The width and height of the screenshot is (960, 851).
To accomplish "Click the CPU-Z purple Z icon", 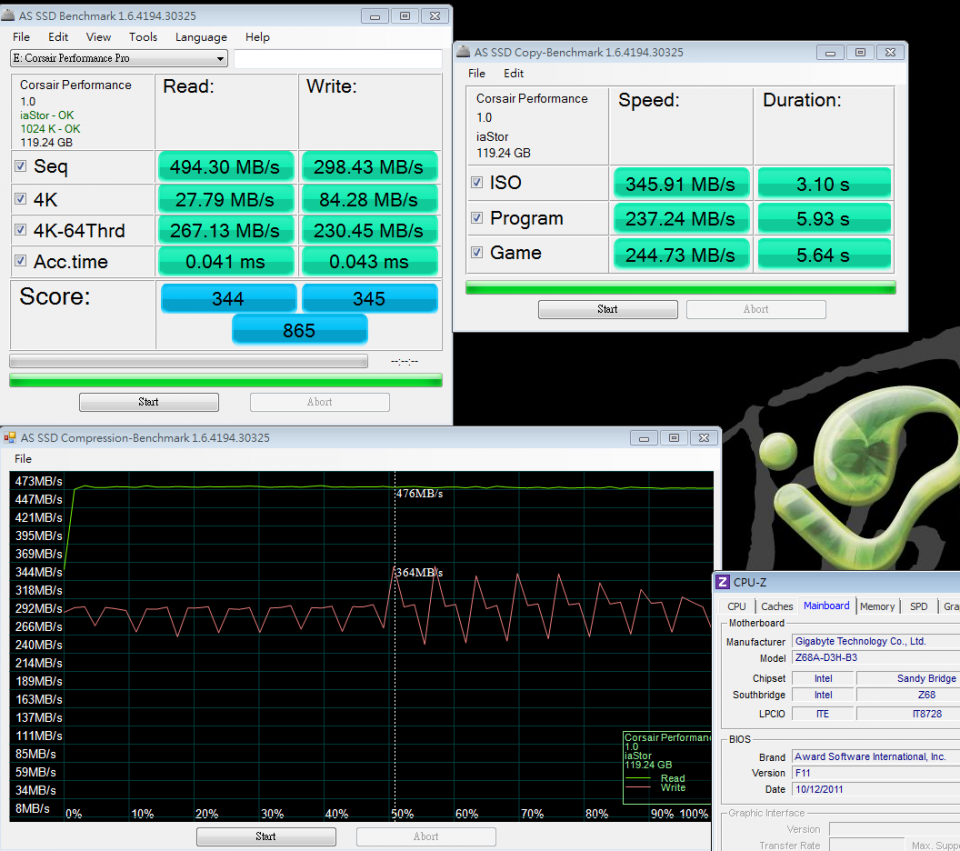I will 723,582.
